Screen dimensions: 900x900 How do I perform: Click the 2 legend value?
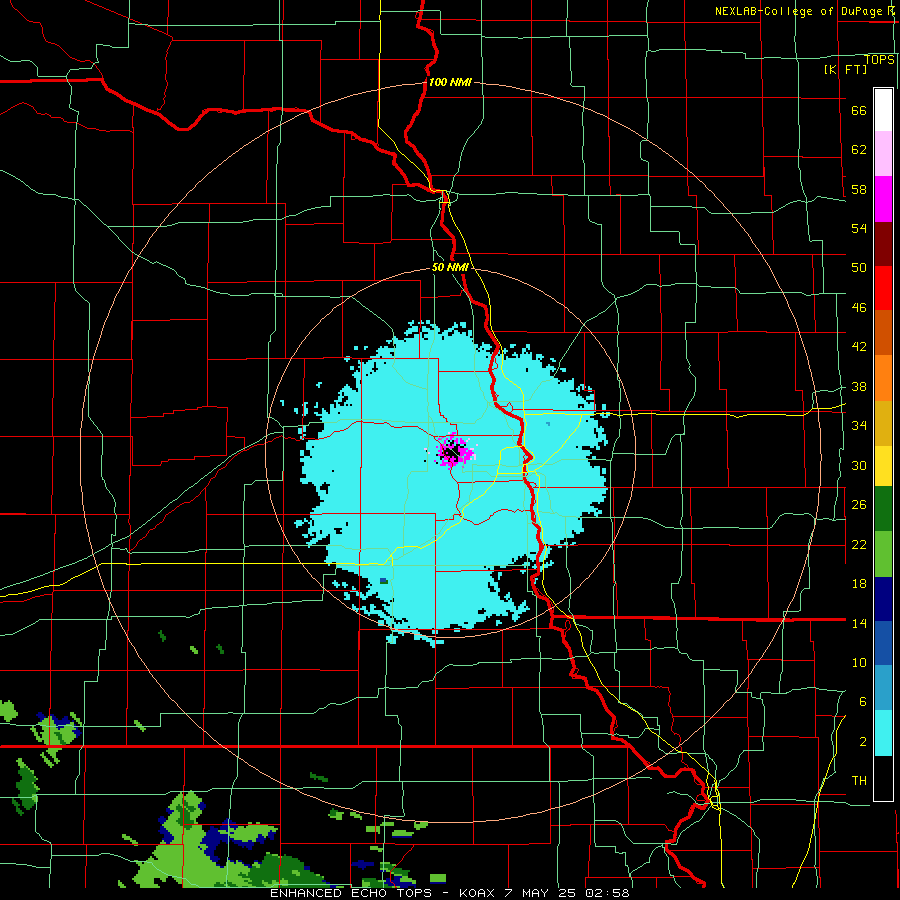point(863,742)
